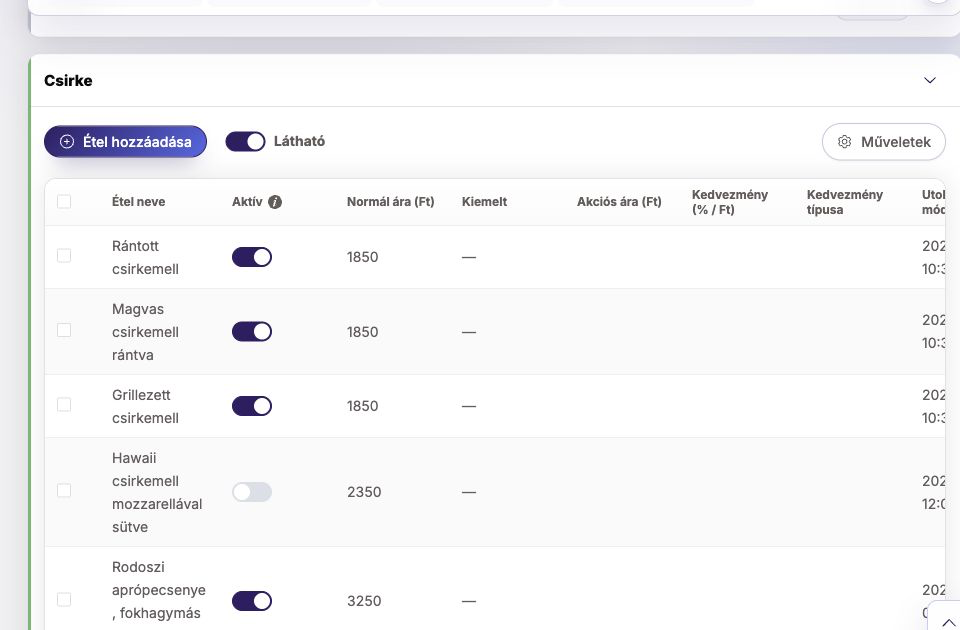Click the Akciós ára (Ft) header
960x630 pixels.
pyautogui.click(x=619, y=202)
